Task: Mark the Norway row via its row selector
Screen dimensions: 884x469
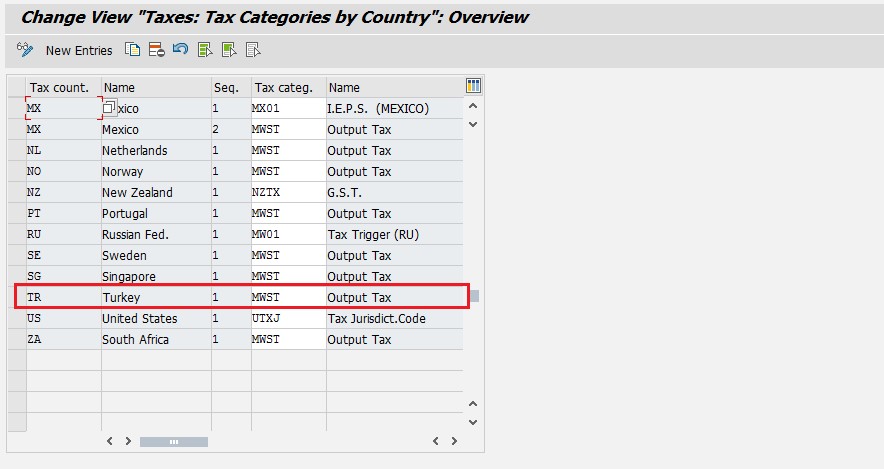Action: [x=17, y=171]
